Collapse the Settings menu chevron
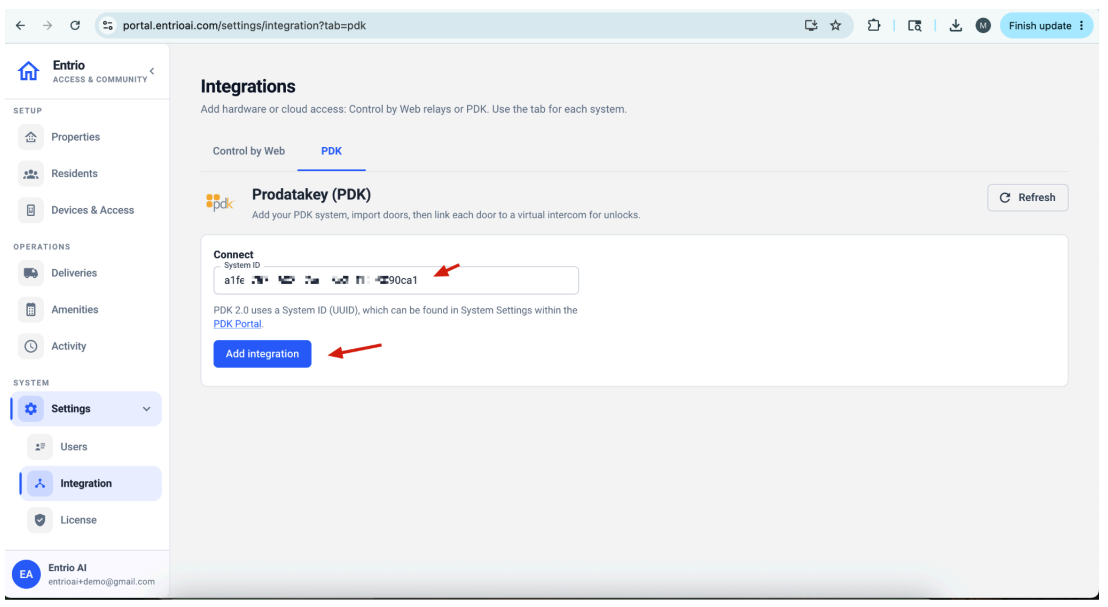 [x=146, y=409]
